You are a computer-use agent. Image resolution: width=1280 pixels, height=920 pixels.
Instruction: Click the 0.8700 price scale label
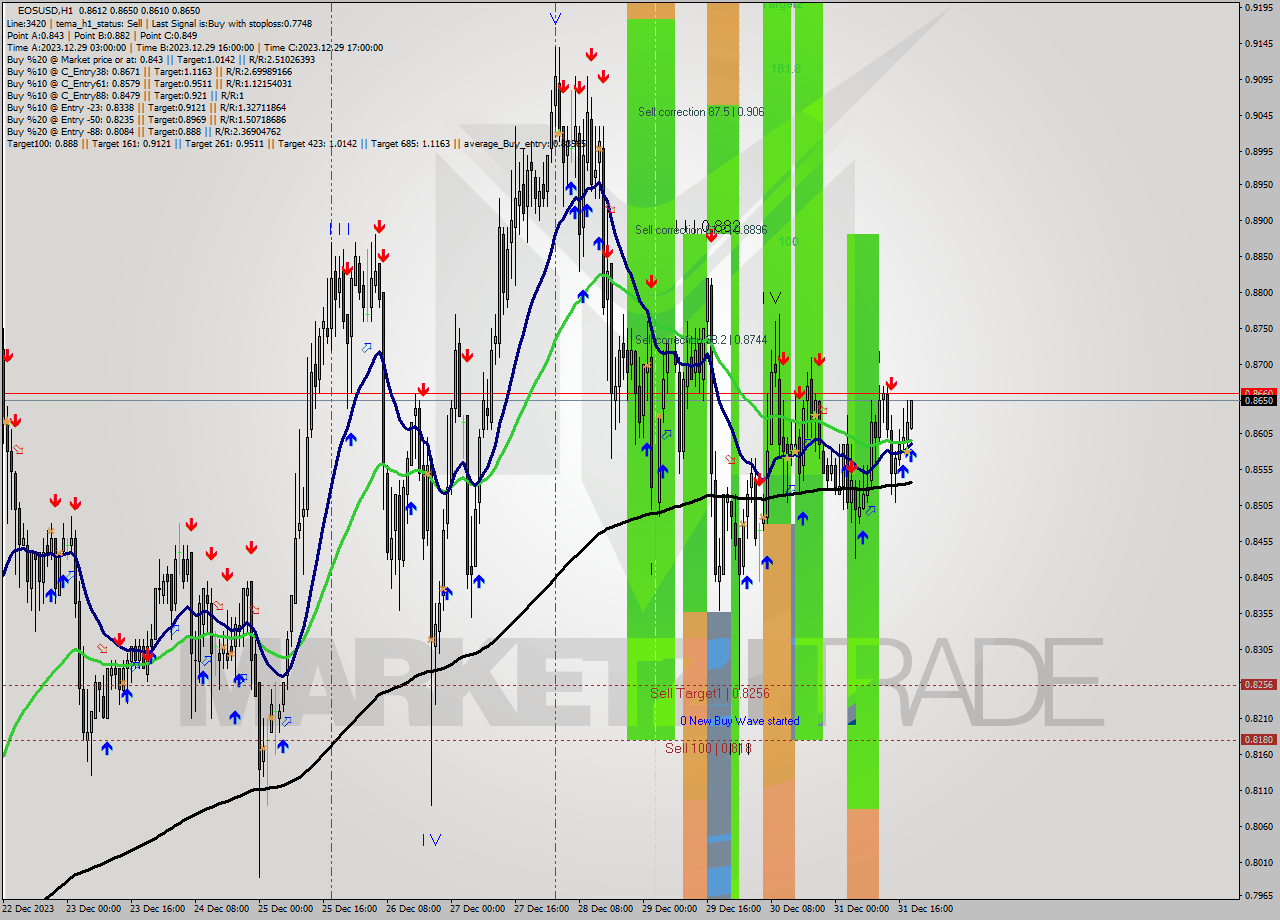coord(1258,365)
